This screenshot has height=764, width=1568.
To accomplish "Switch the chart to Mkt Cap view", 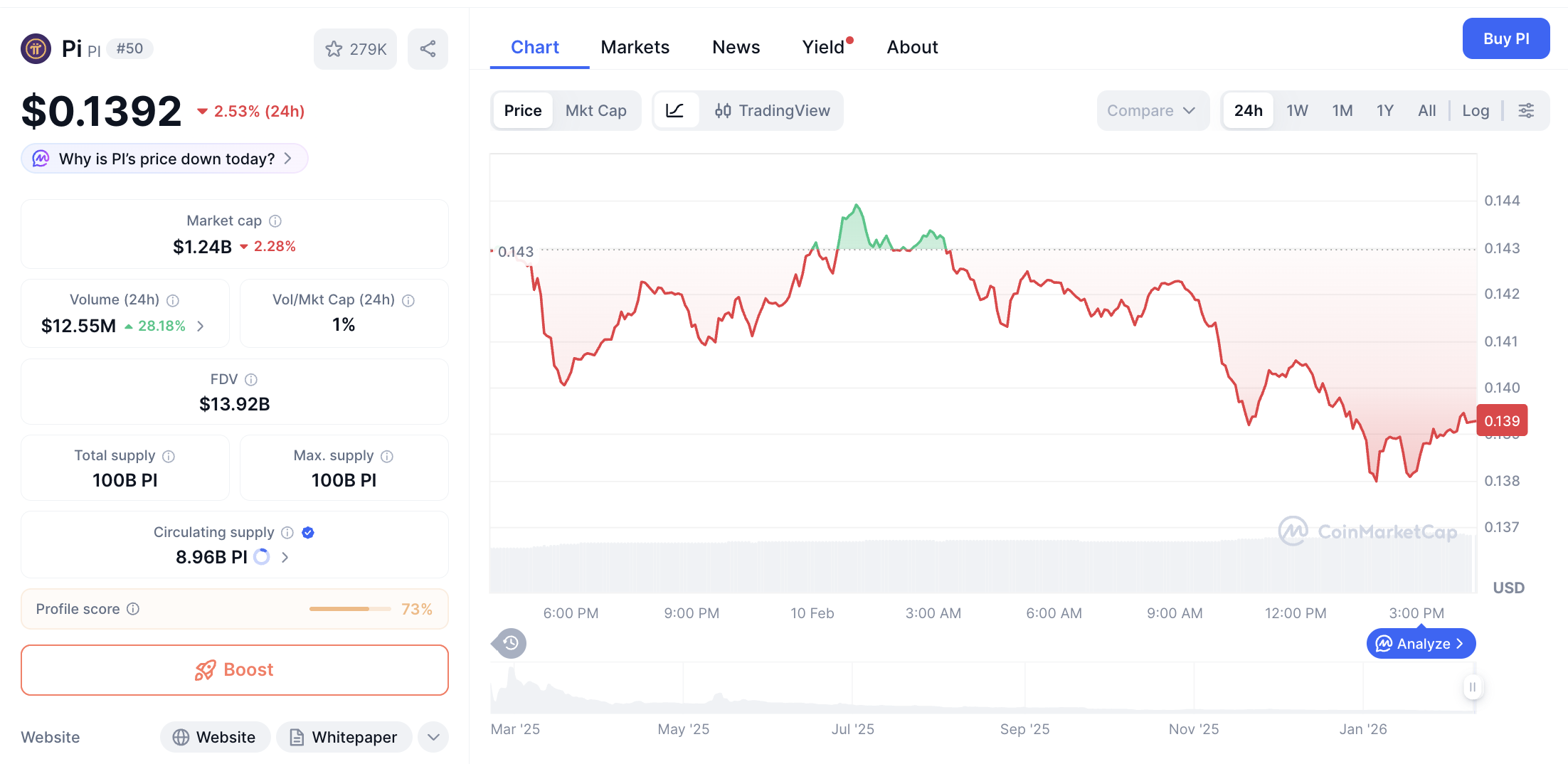I will 596,110.
